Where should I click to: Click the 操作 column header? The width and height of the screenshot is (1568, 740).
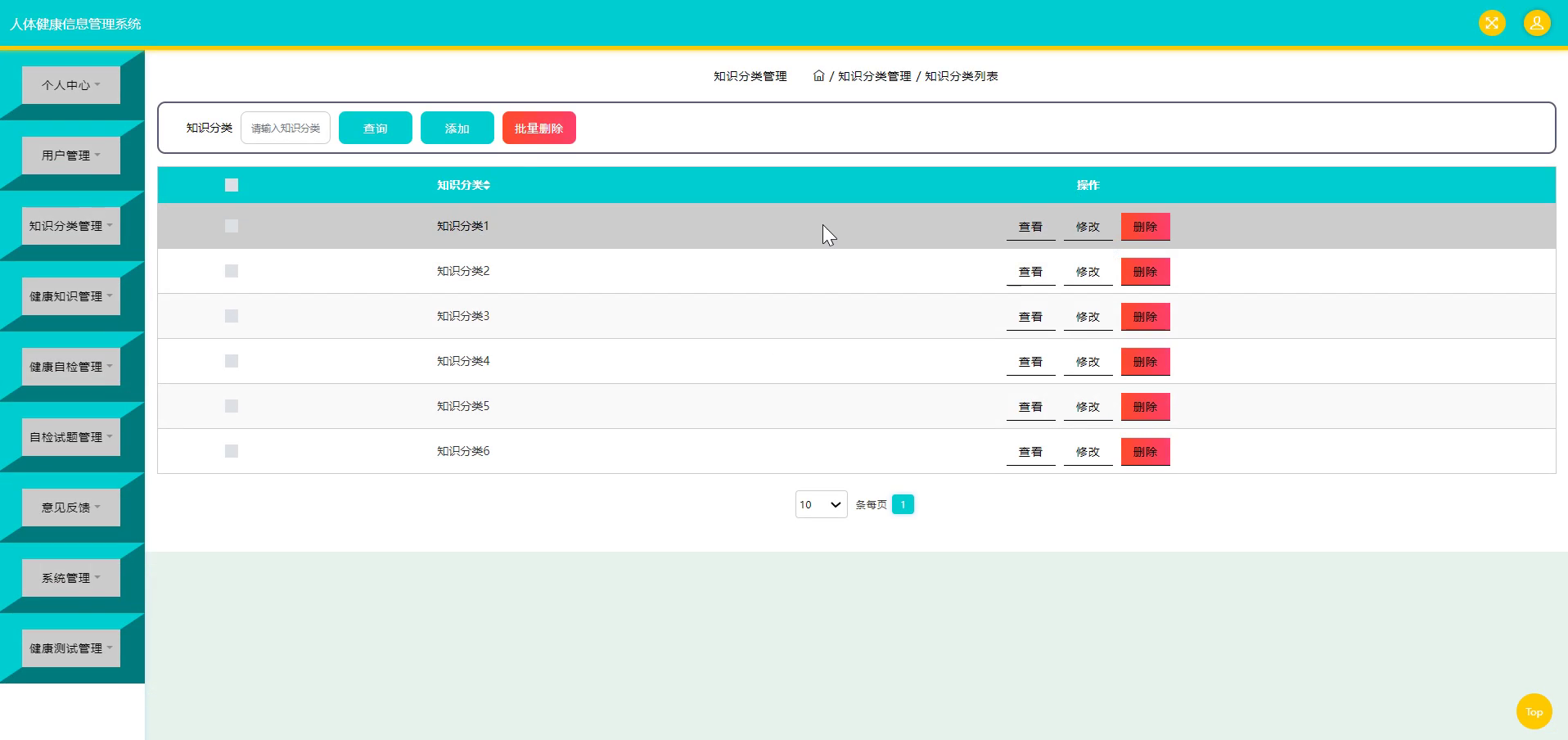[x=1088, y=185]
